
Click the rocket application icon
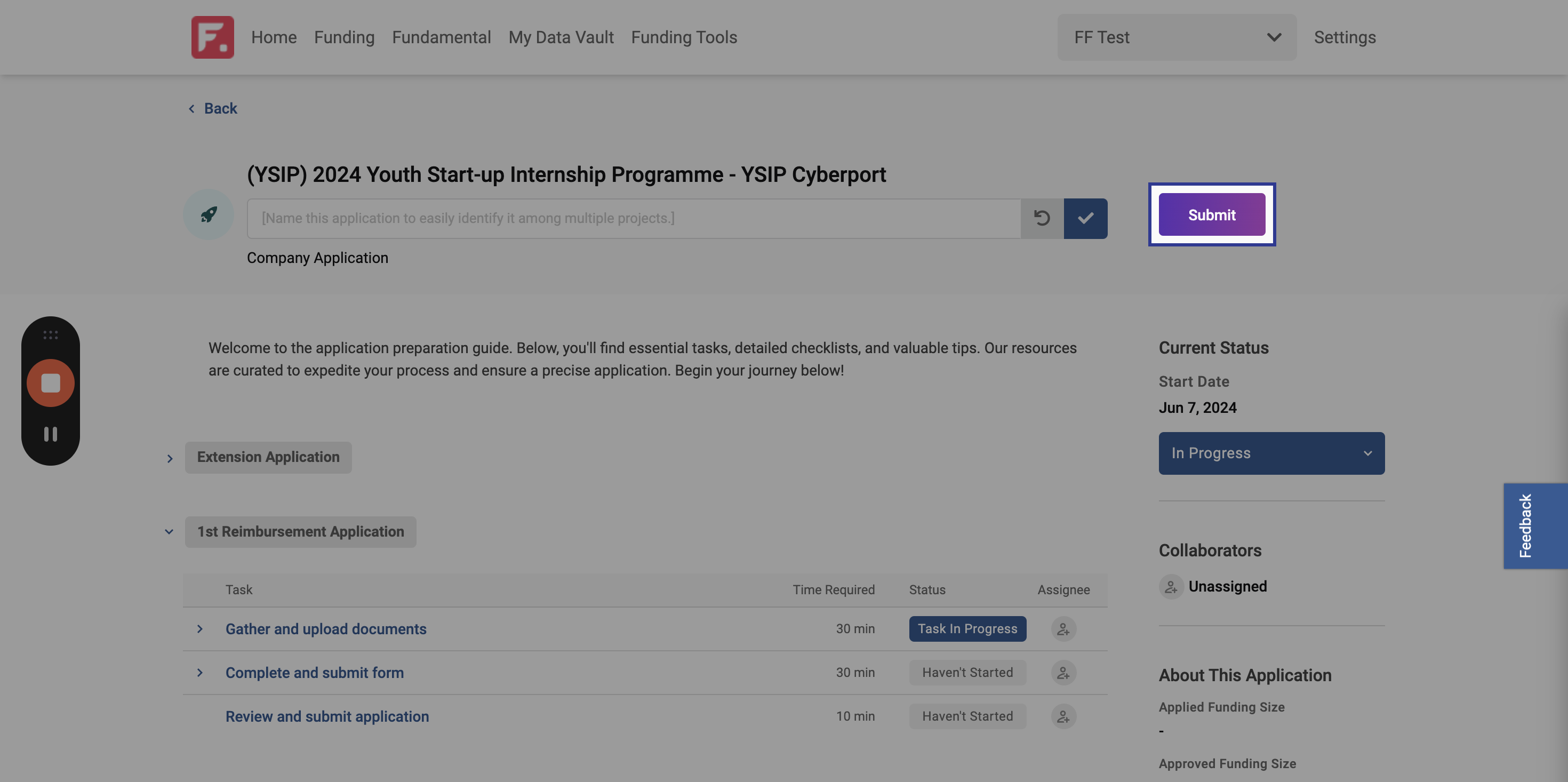tap(209, 214)
